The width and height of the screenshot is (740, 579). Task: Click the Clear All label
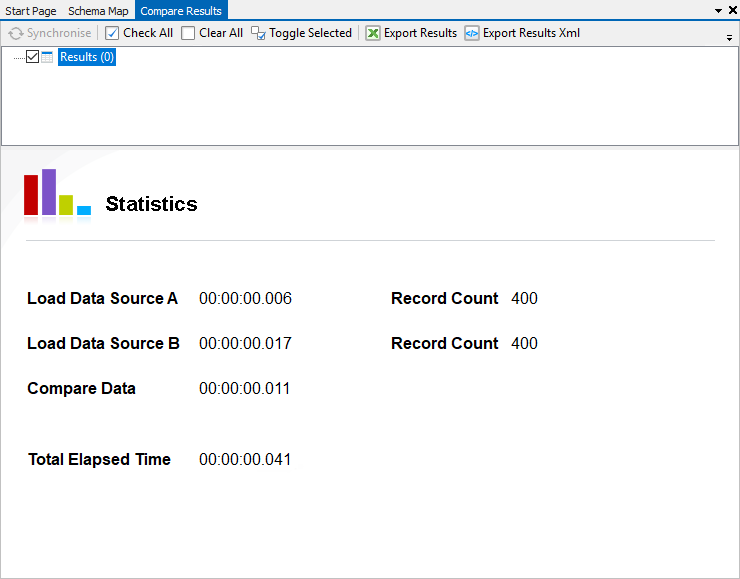[x=221, y=33]
